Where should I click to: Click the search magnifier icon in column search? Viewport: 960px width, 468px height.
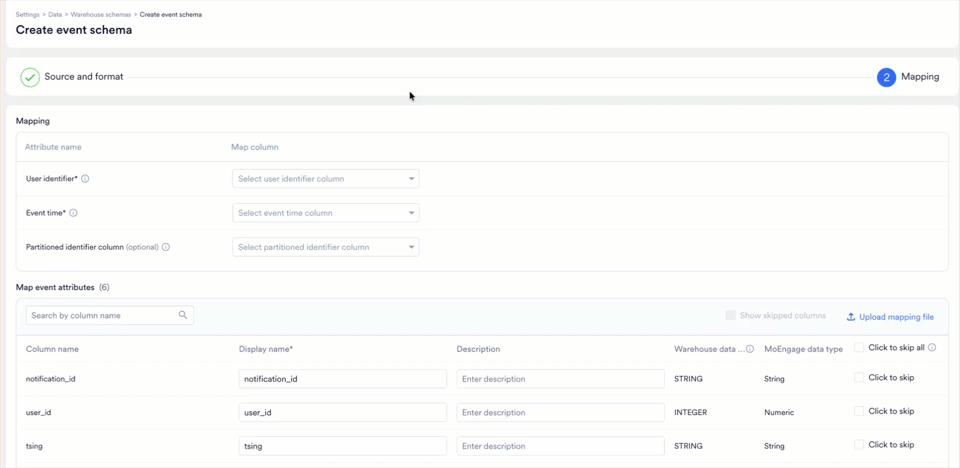click(183, 315)
